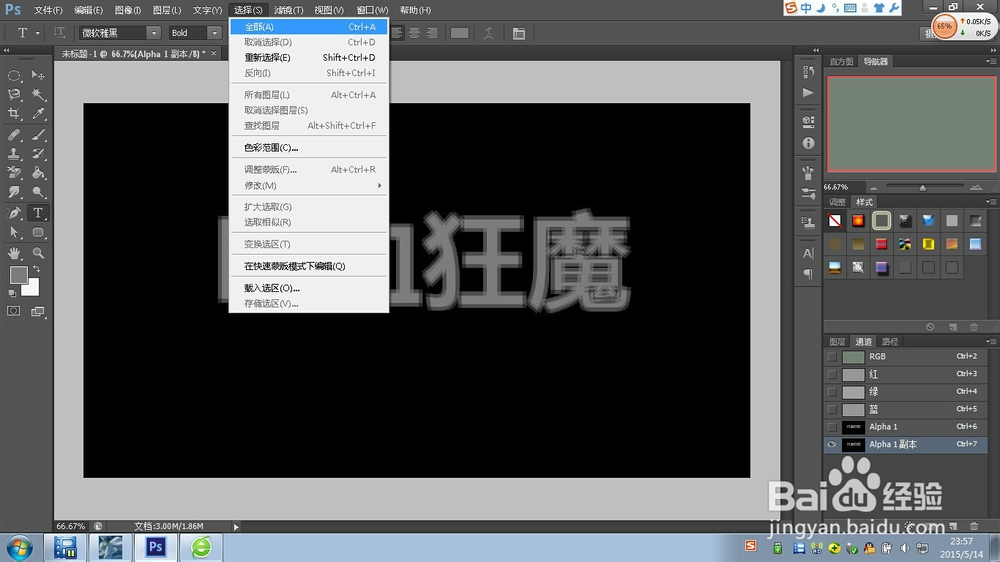Open the Styles panel options menu
The height and width of the screenshot is (562, 1000).
click(x=990, y=202)
